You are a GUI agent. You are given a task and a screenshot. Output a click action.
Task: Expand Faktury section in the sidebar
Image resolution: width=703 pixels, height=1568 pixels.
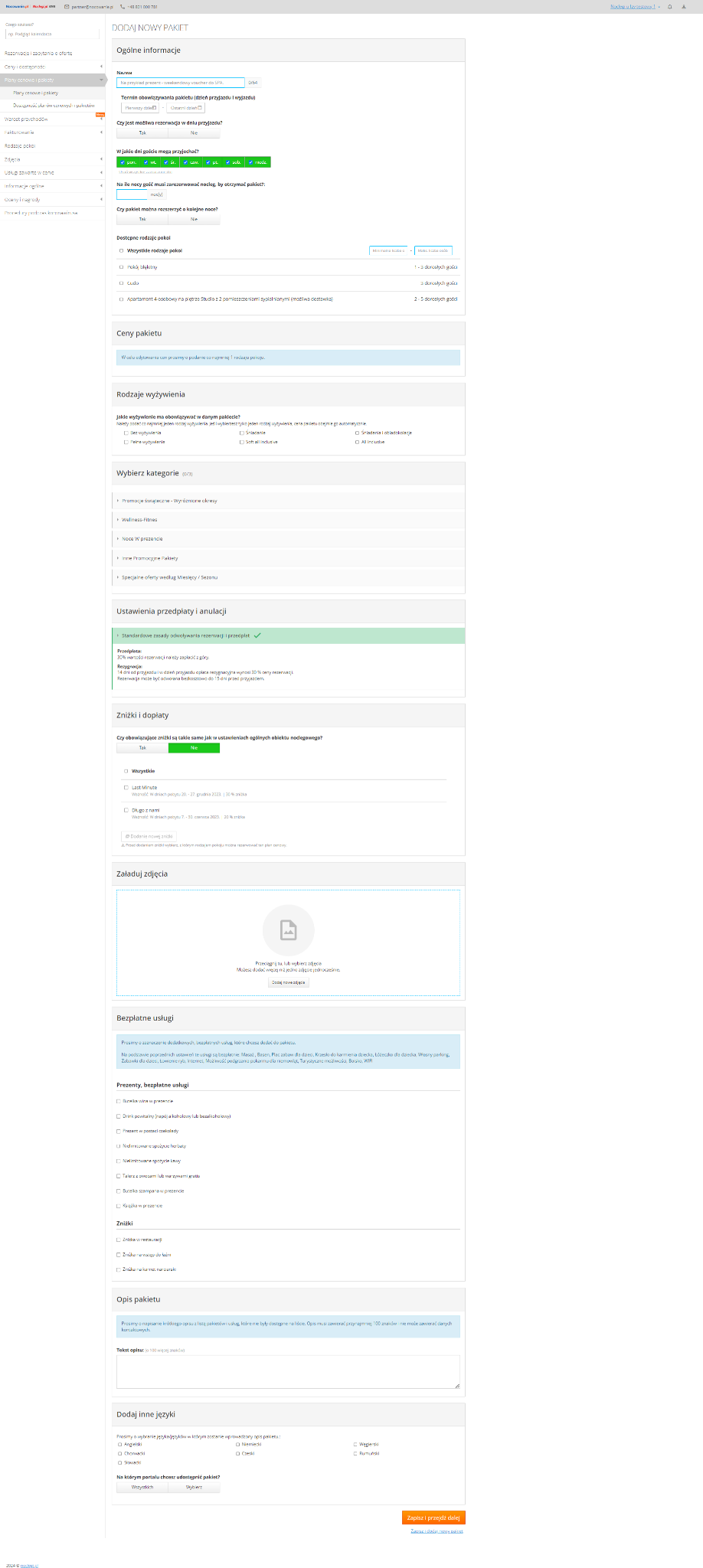(19, 132)
